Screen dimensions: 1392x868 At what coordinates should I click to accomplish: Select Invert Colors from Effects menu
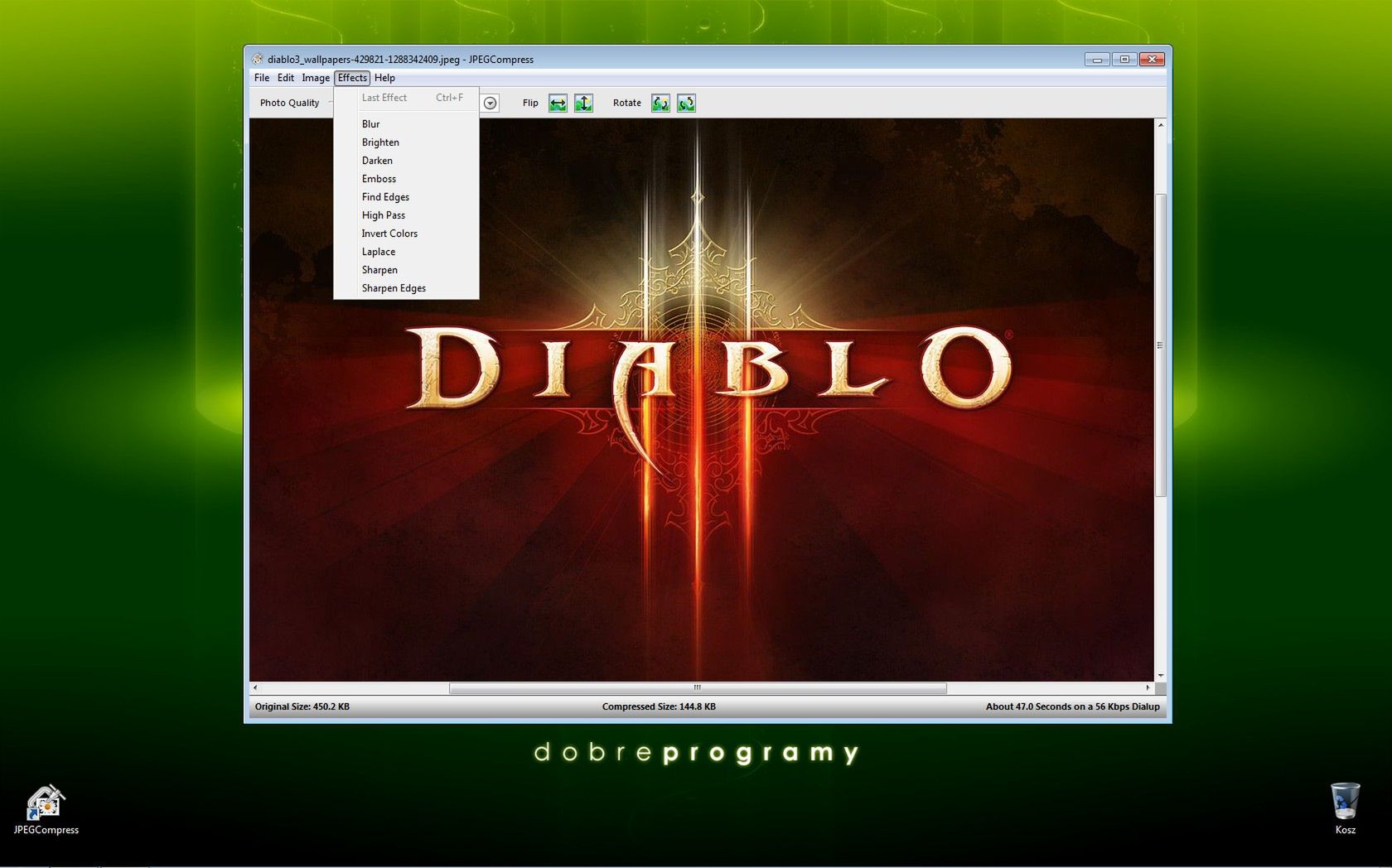pyautogui.click(x=406, y=234)
